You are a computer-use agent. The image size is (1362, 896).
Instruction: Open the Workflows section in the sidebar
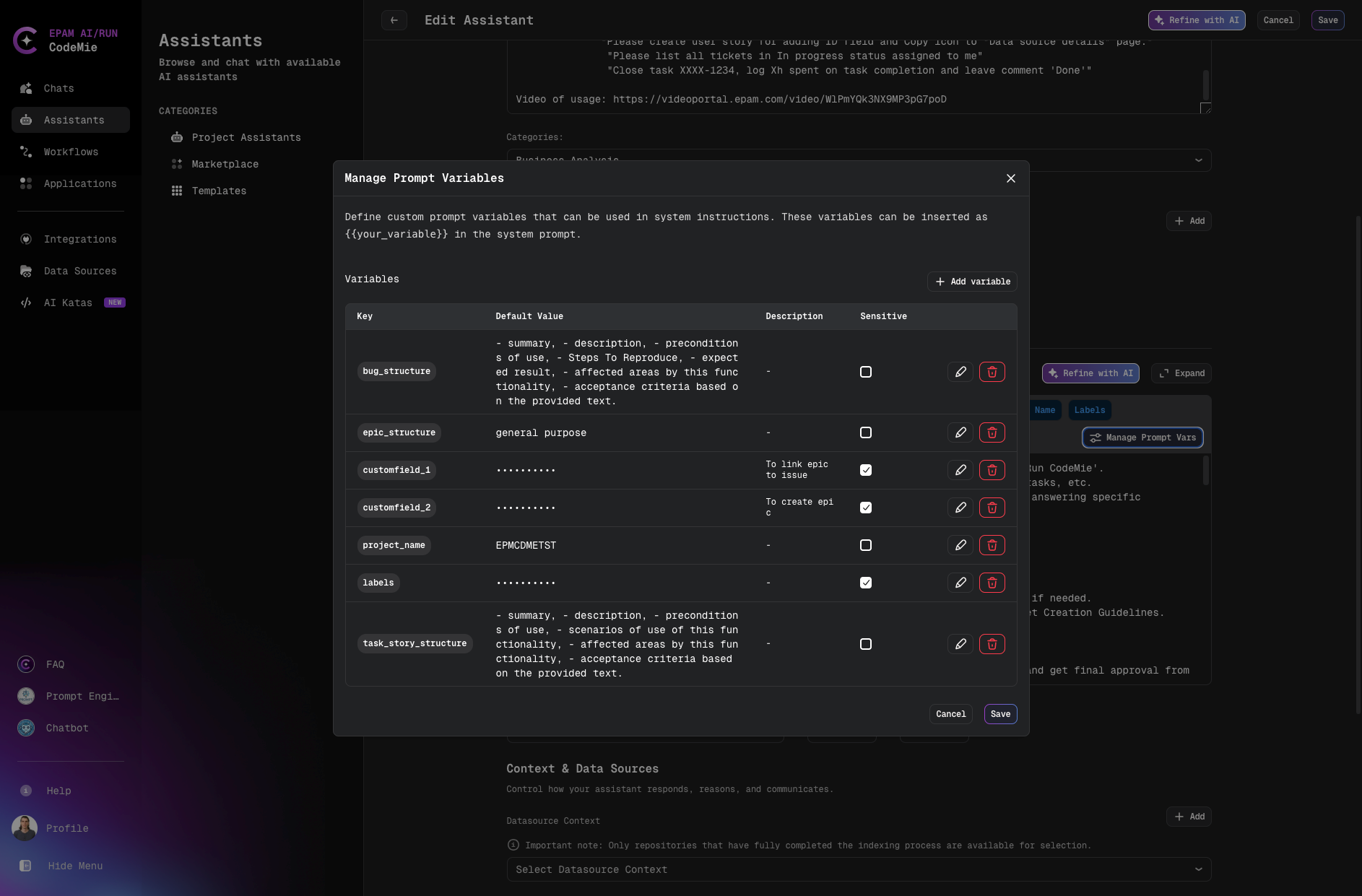[71, 152]
